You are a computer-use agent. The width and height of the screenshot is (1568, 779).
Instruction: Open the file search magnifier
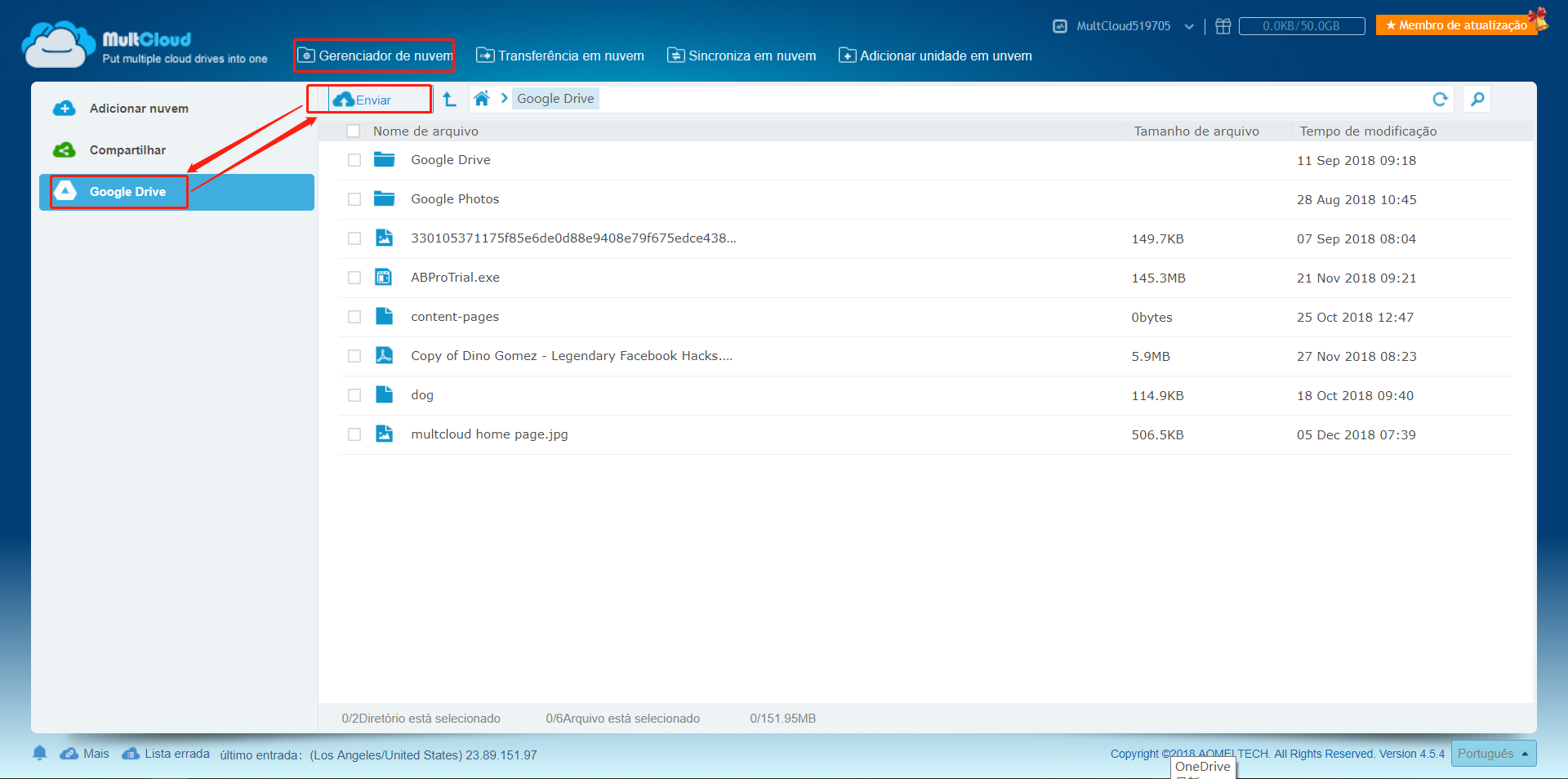point(1477,99)
